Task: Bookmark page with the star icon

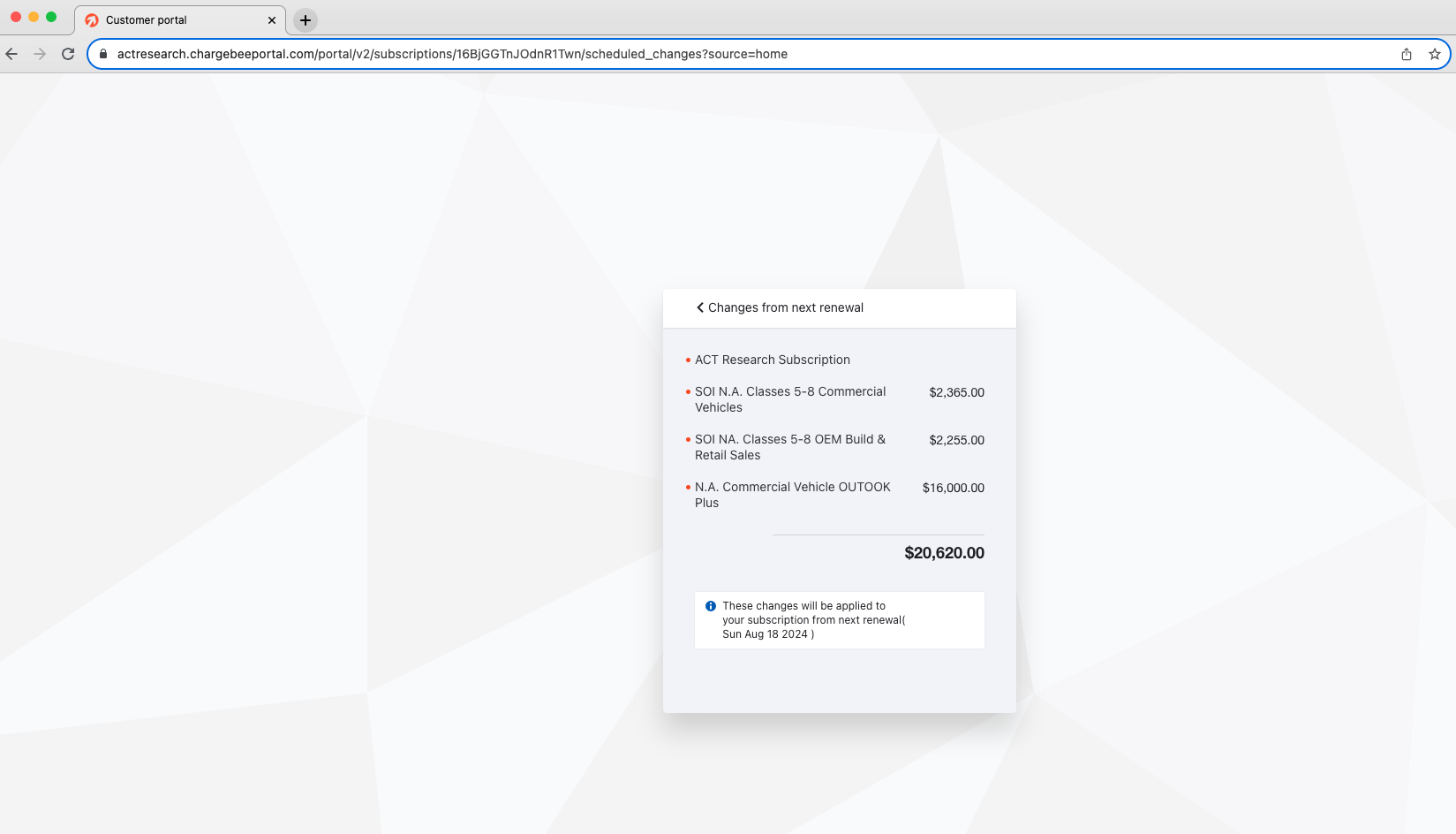Action: pyautogui.click(x=1435, y=54)
